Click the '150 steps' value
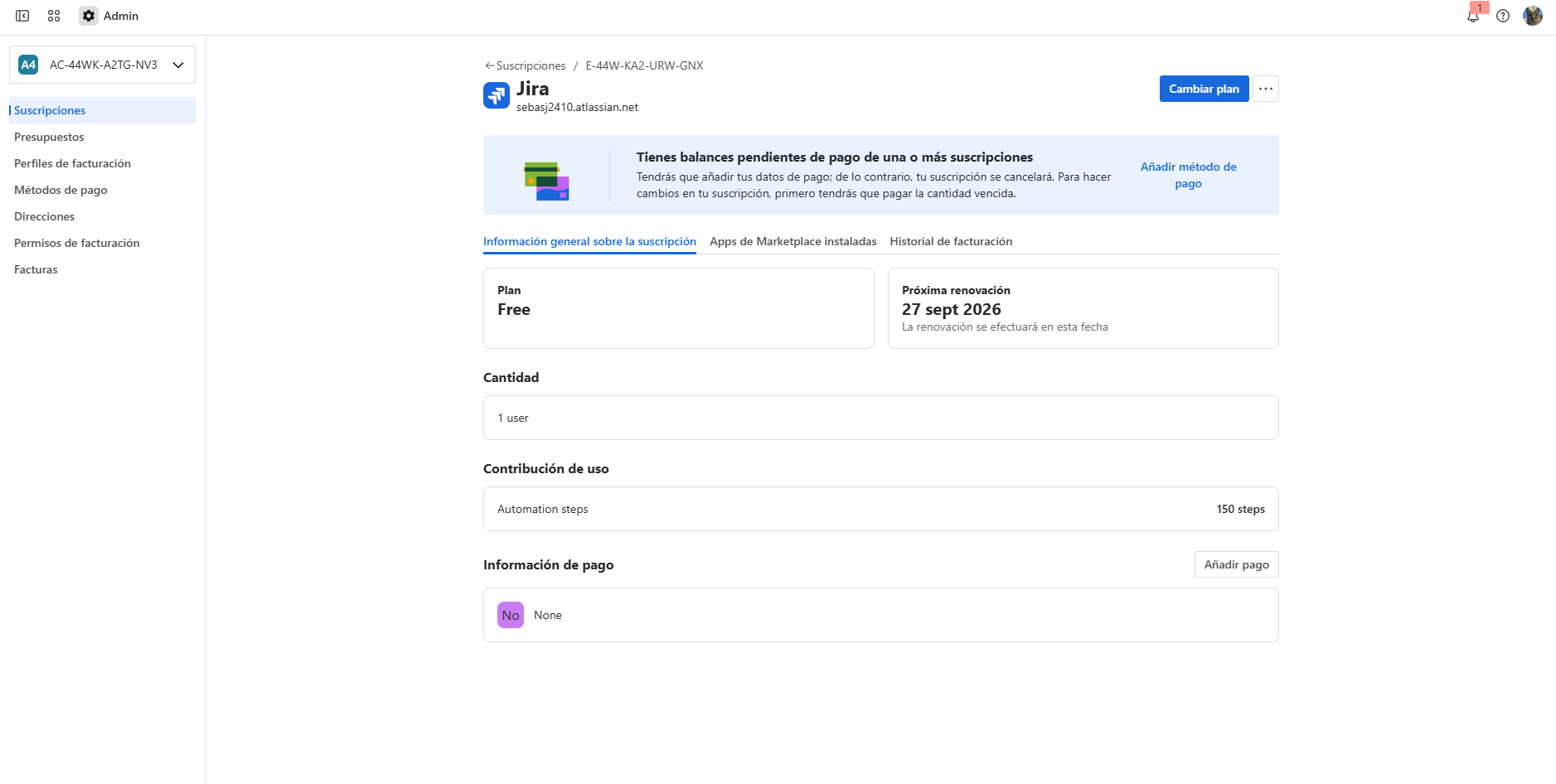Screen dimensions: 1556x784 click(1240, 509)
